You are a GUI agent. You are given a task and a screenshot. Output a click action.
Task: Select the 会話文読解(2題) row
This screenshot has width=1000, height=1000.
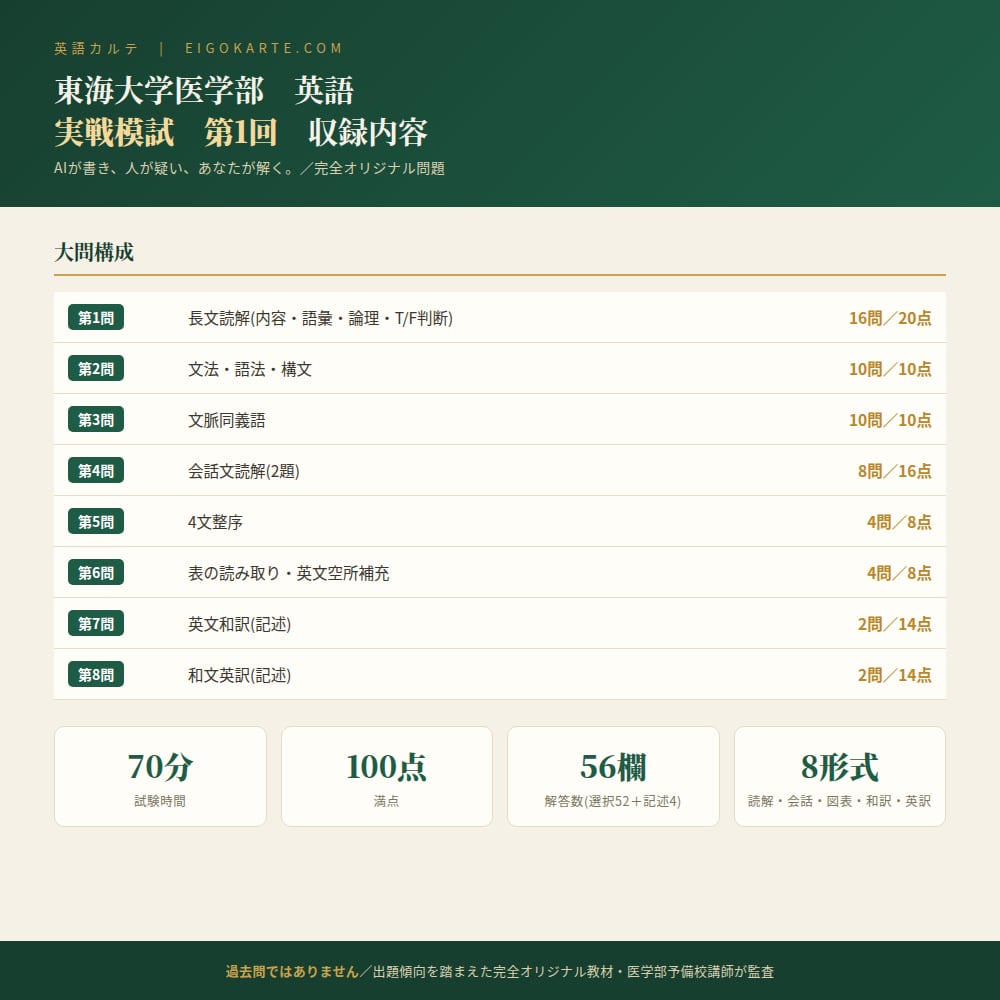point(499,471)
